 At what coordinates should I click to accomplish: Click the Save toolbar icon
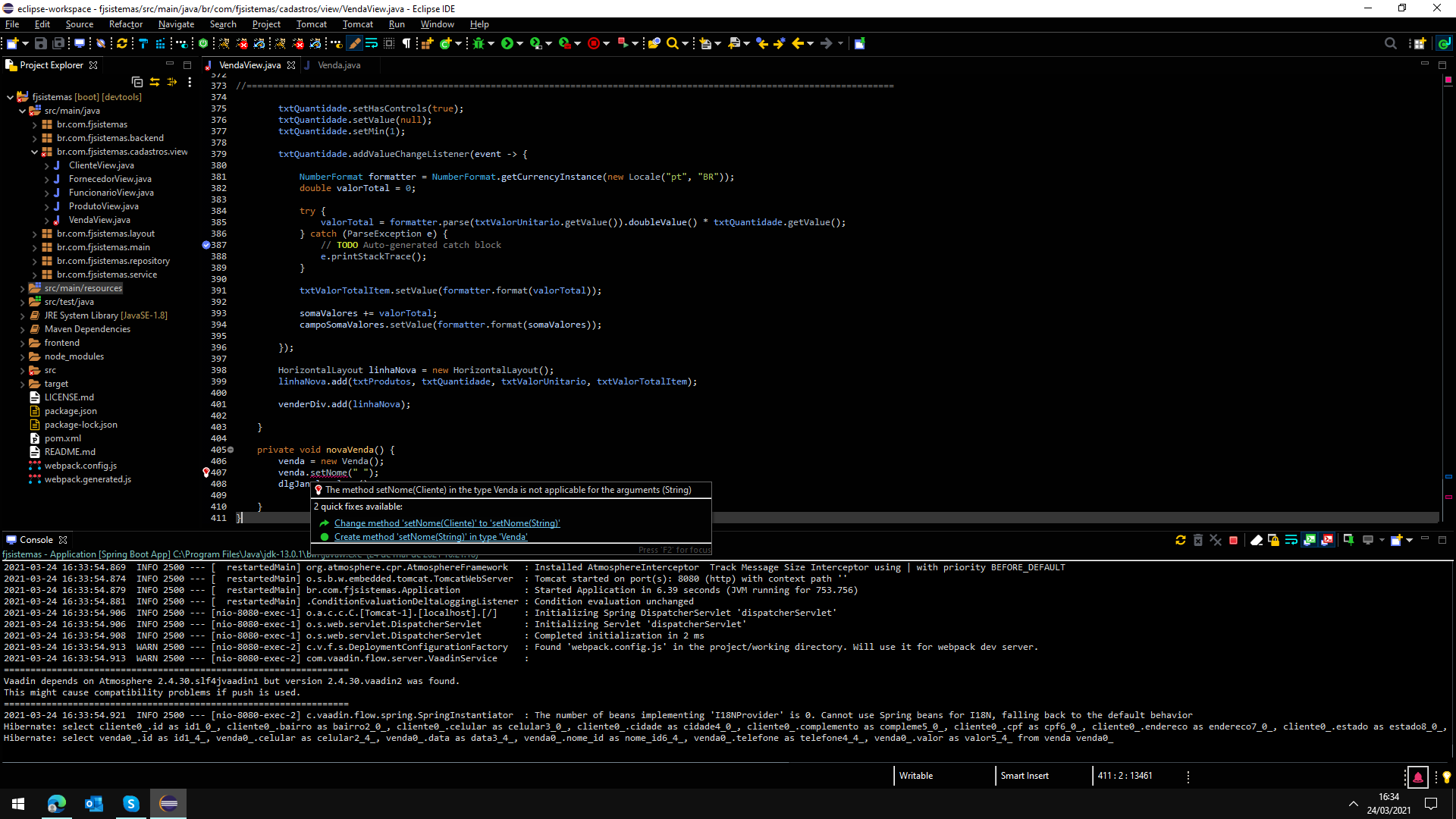(41, 43)
